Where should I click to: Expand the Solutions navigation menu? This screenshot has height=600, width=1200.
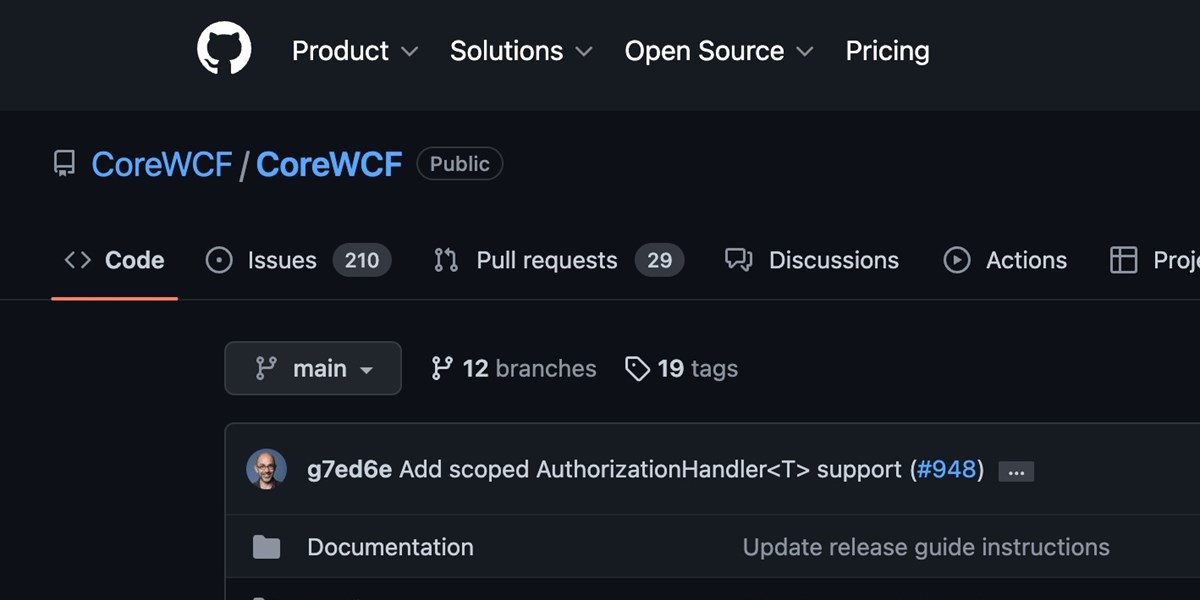tap(520, 51)
